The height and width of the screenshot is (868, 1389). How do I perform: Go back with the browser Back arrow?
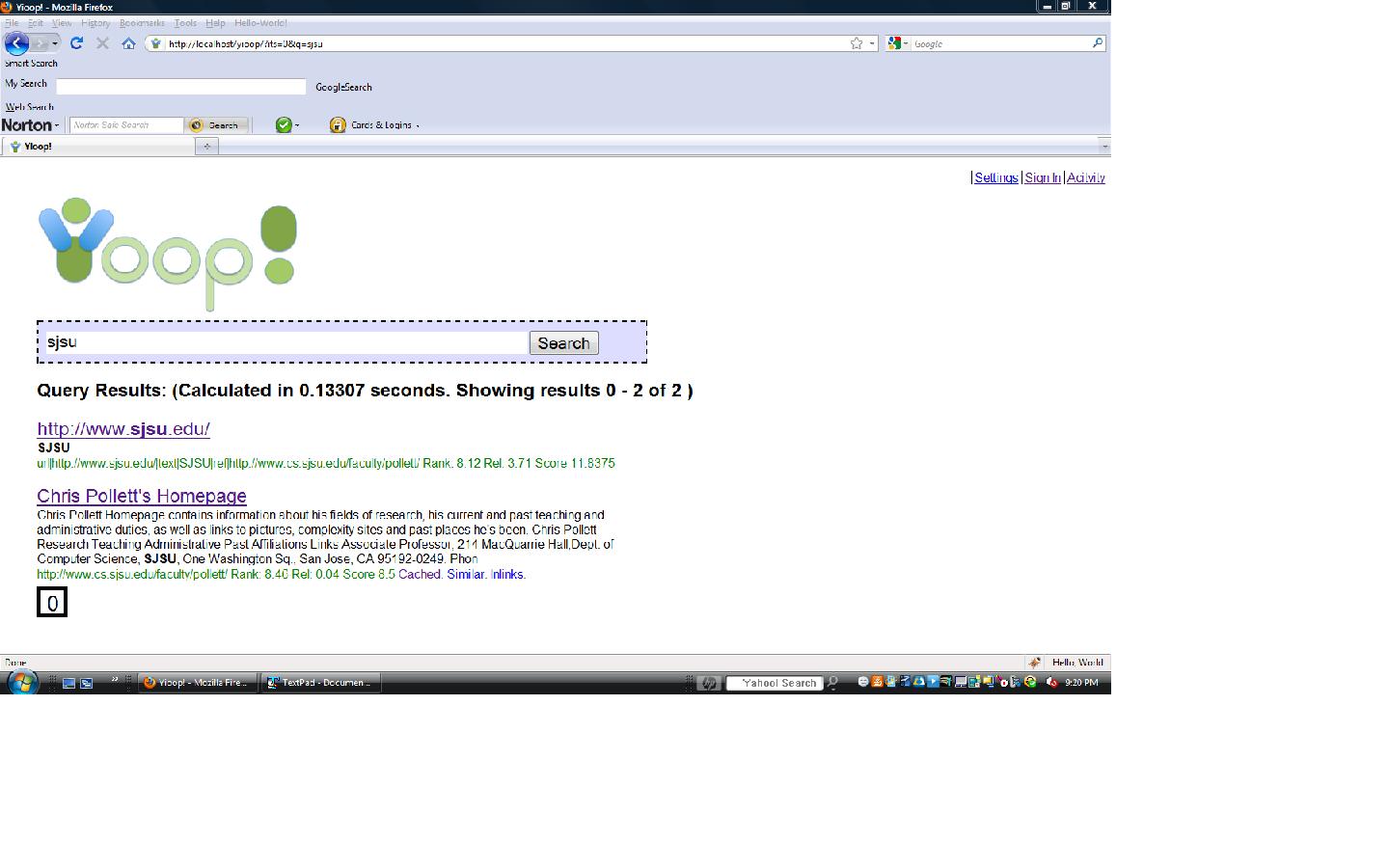pyautogui.click(x=16, y=43)
